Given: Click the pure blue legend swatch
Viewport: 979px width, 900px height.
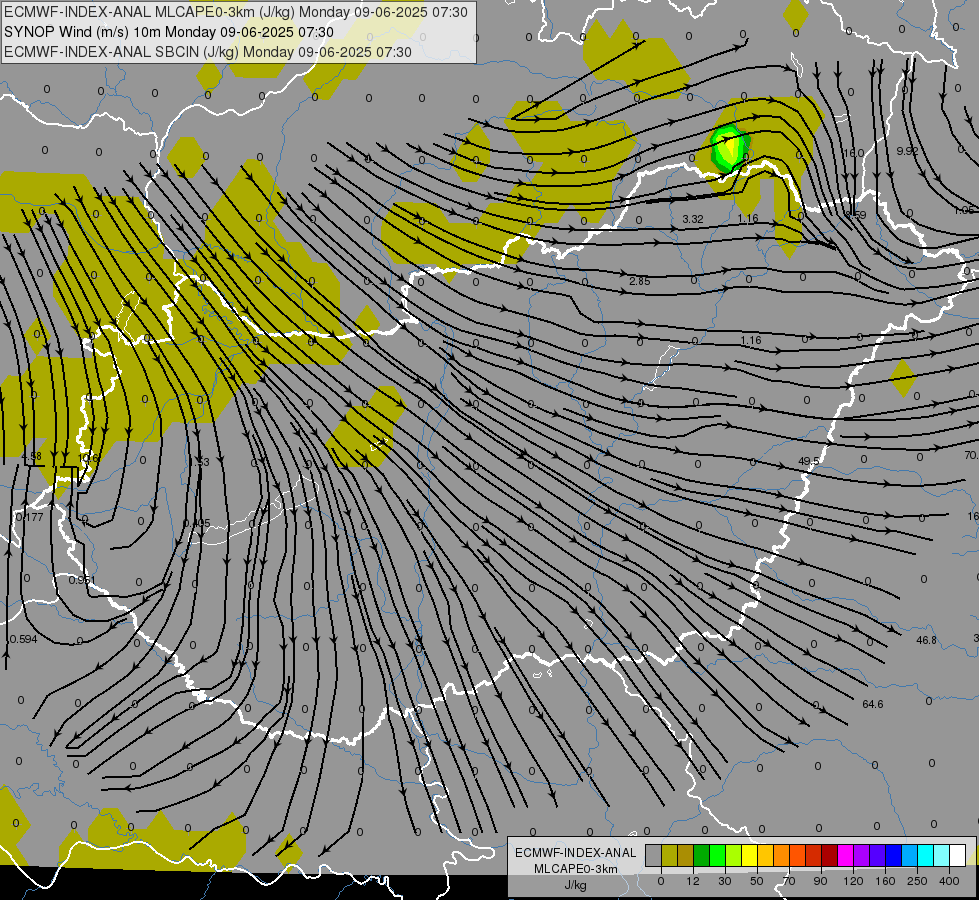Looking at the screenshot, I should (893, 855).
